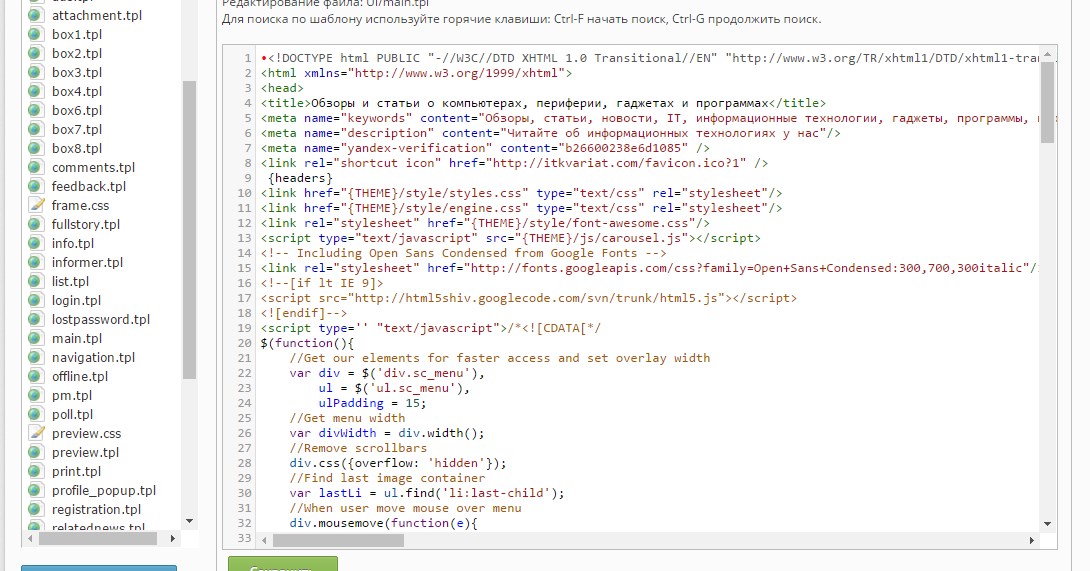
Task: Click the carousel.js script line
Action: (510, 238)
